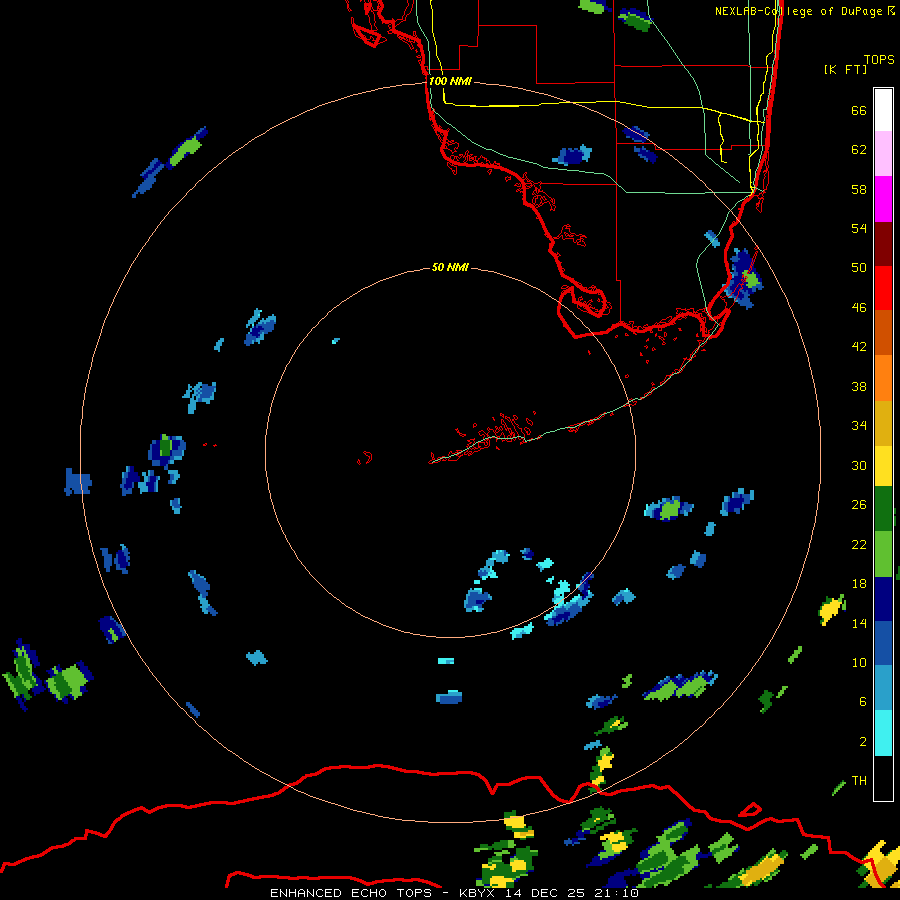This screenshot has width=900, height=900.
Task: Click the legend value 6
Action: [x=863, y=702]
